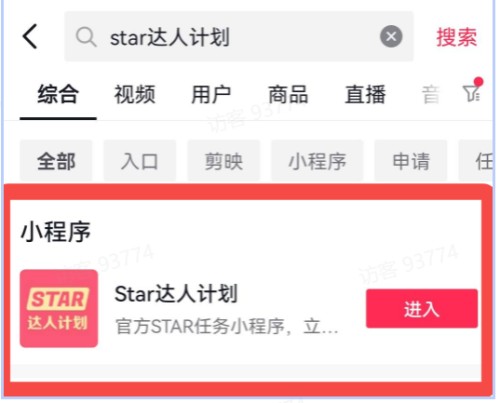
Task: Select the 入口 filter chip
Action: pyautogui.click(x=140, y=161)
